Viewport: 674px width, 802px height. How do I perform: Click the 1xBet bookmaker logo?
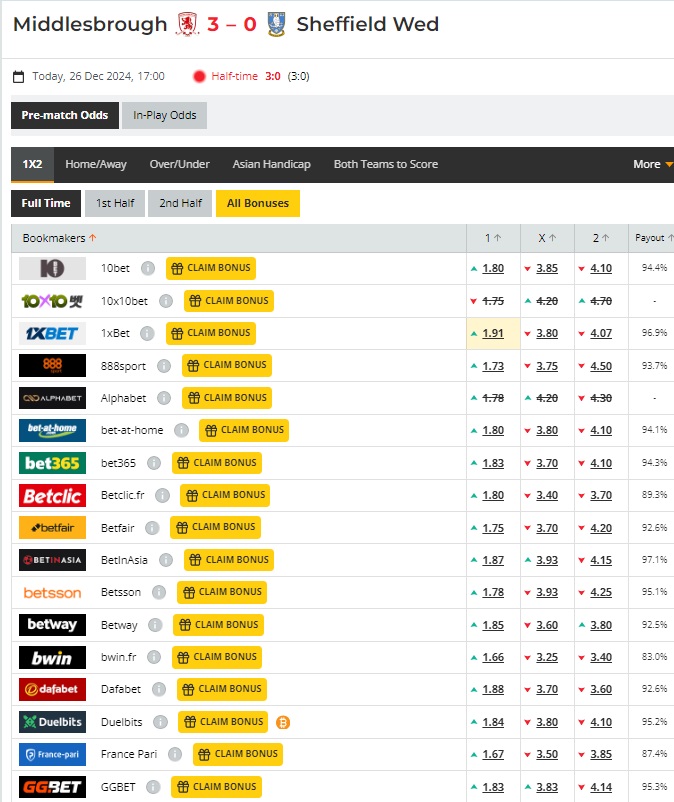[x=52, y=333]
